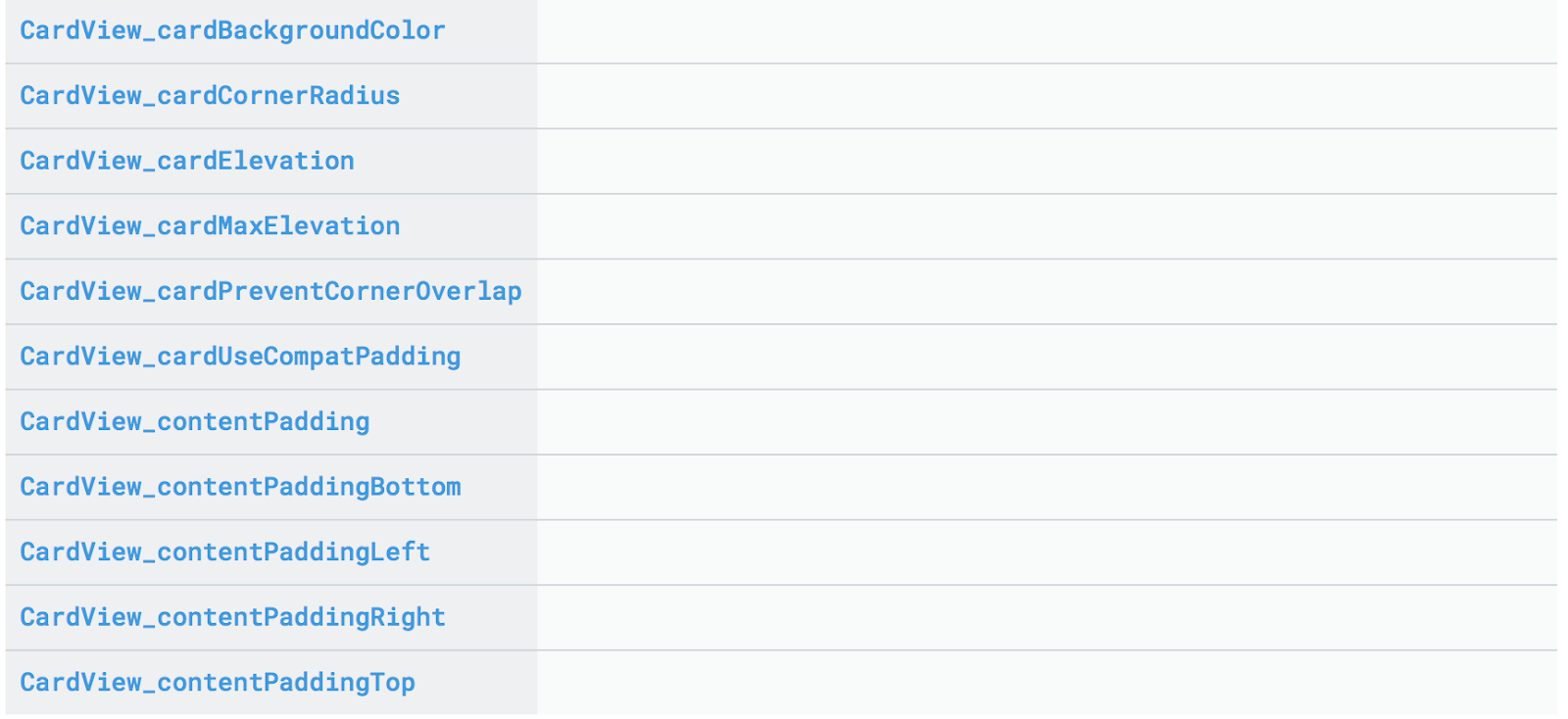Open the CardView_contentPaddingTop link
The width and height of the screenshot is (1568, 719).
coord(218,683)
